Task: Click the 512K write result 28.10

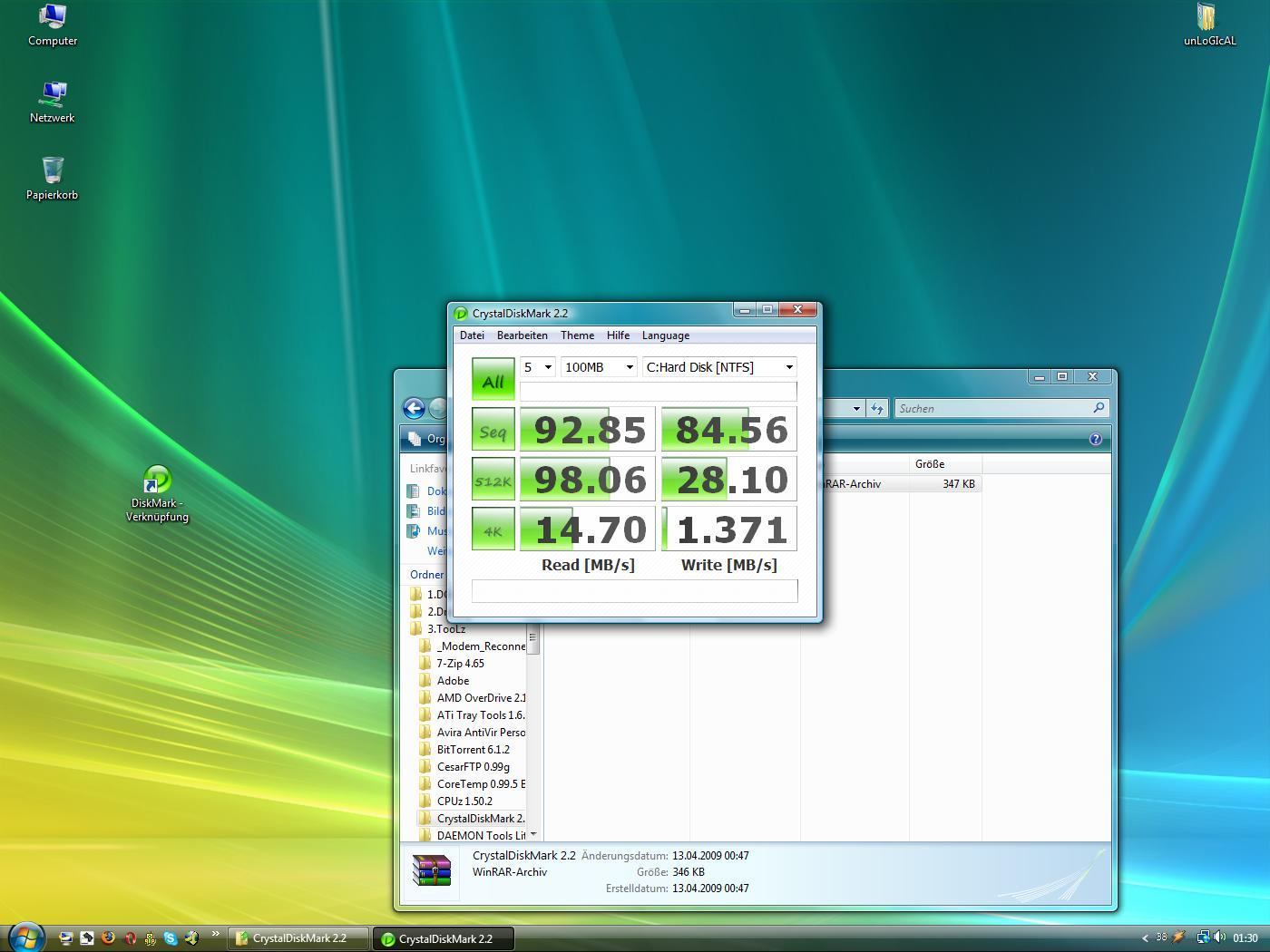Action: coord(729,479)
